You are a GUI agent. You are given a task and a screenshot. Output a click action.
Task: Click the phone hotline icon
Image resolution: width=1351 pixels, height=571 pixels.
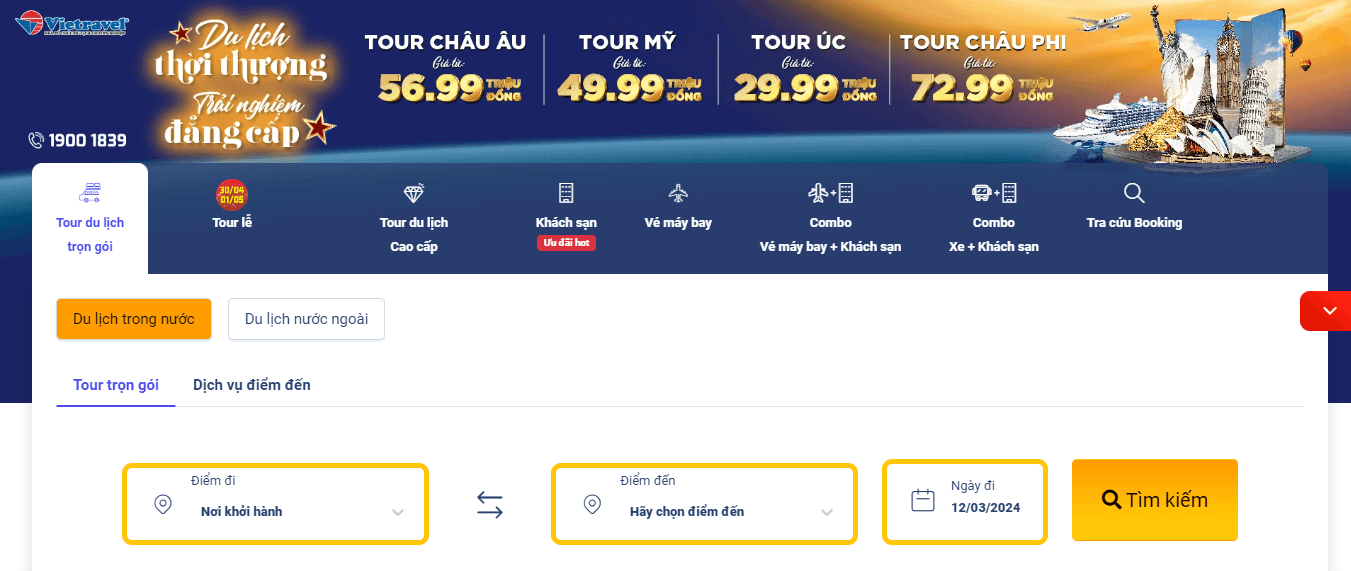click(x=37, y=141)
